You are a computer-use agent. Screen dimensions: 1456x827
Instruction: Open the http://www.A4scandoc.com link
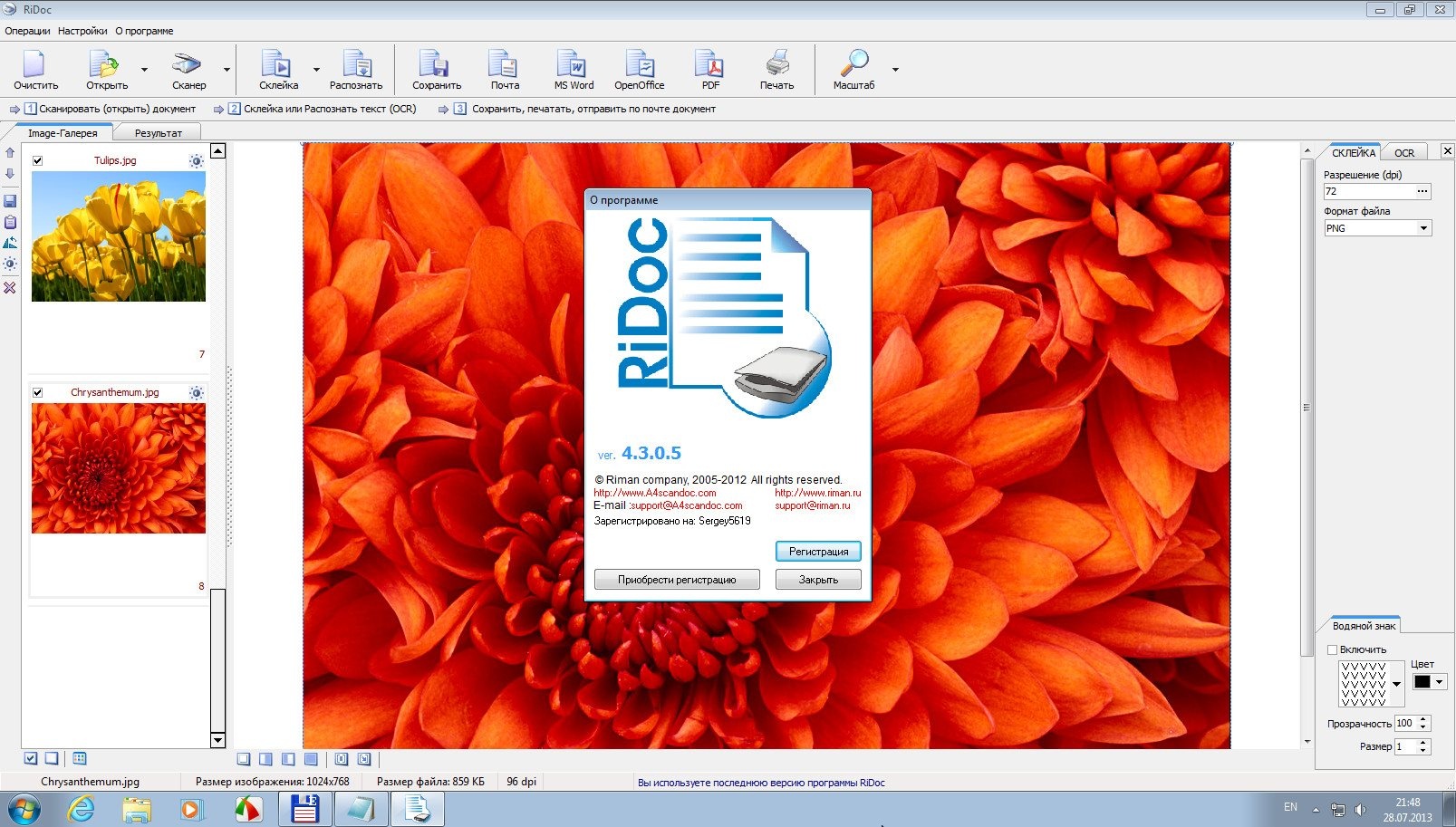click(x=654, y=493)
